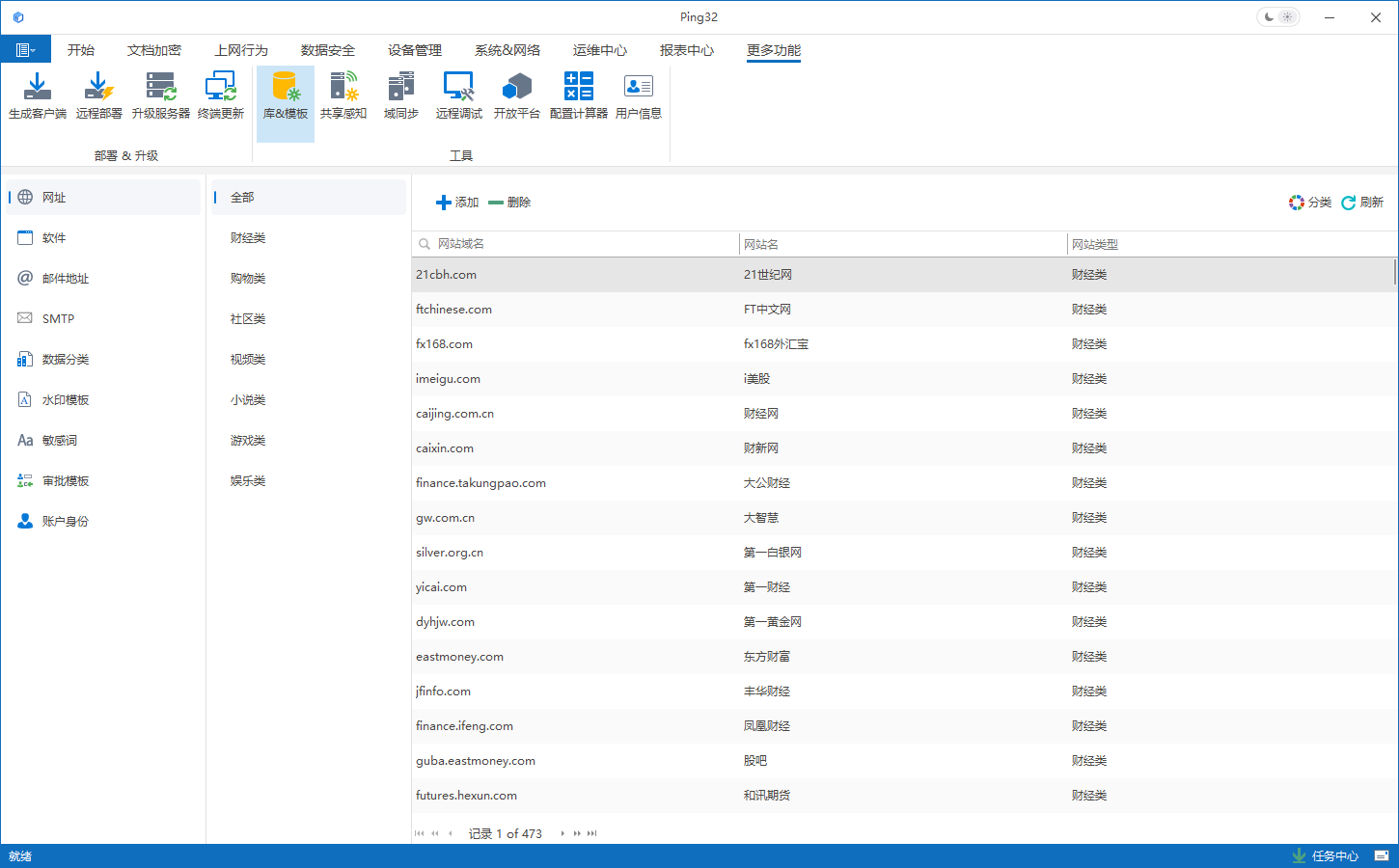The image size is (1399, 868).
Task: Select the 共享感知 tool
Action: coord(343,95)
